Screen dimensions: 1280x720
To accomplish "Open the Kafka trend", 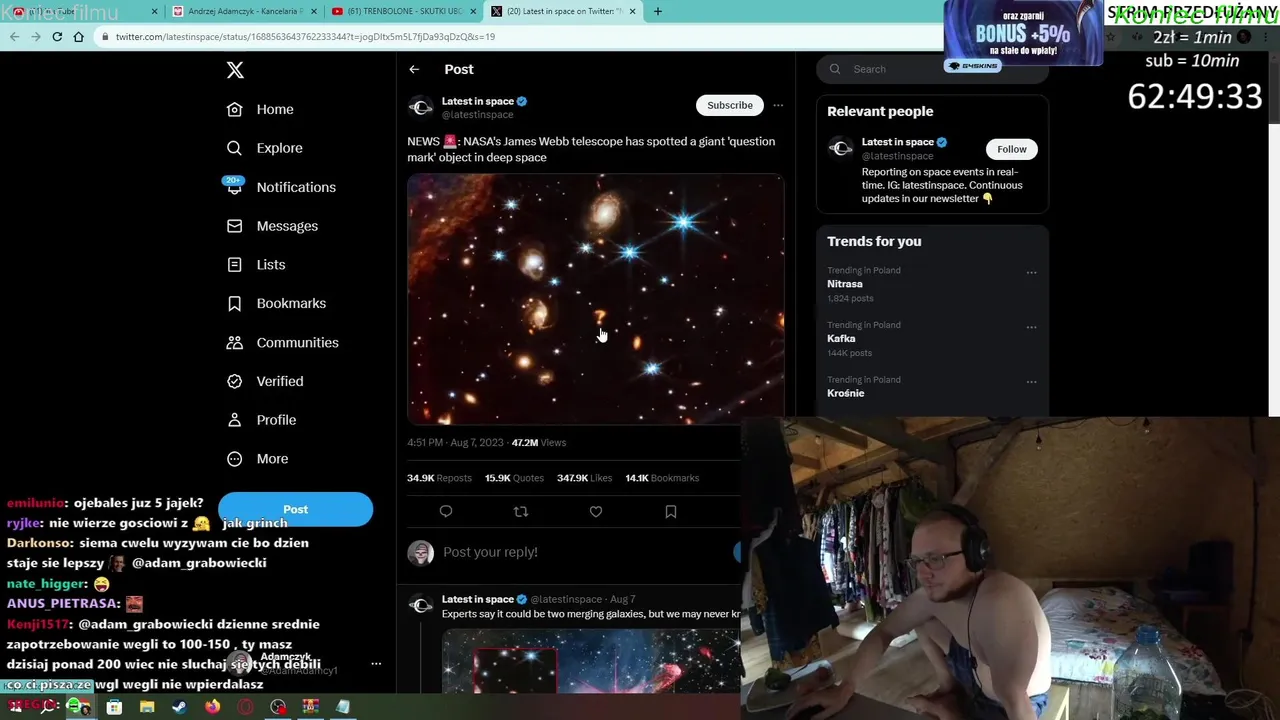I will [x=841, y=338].
